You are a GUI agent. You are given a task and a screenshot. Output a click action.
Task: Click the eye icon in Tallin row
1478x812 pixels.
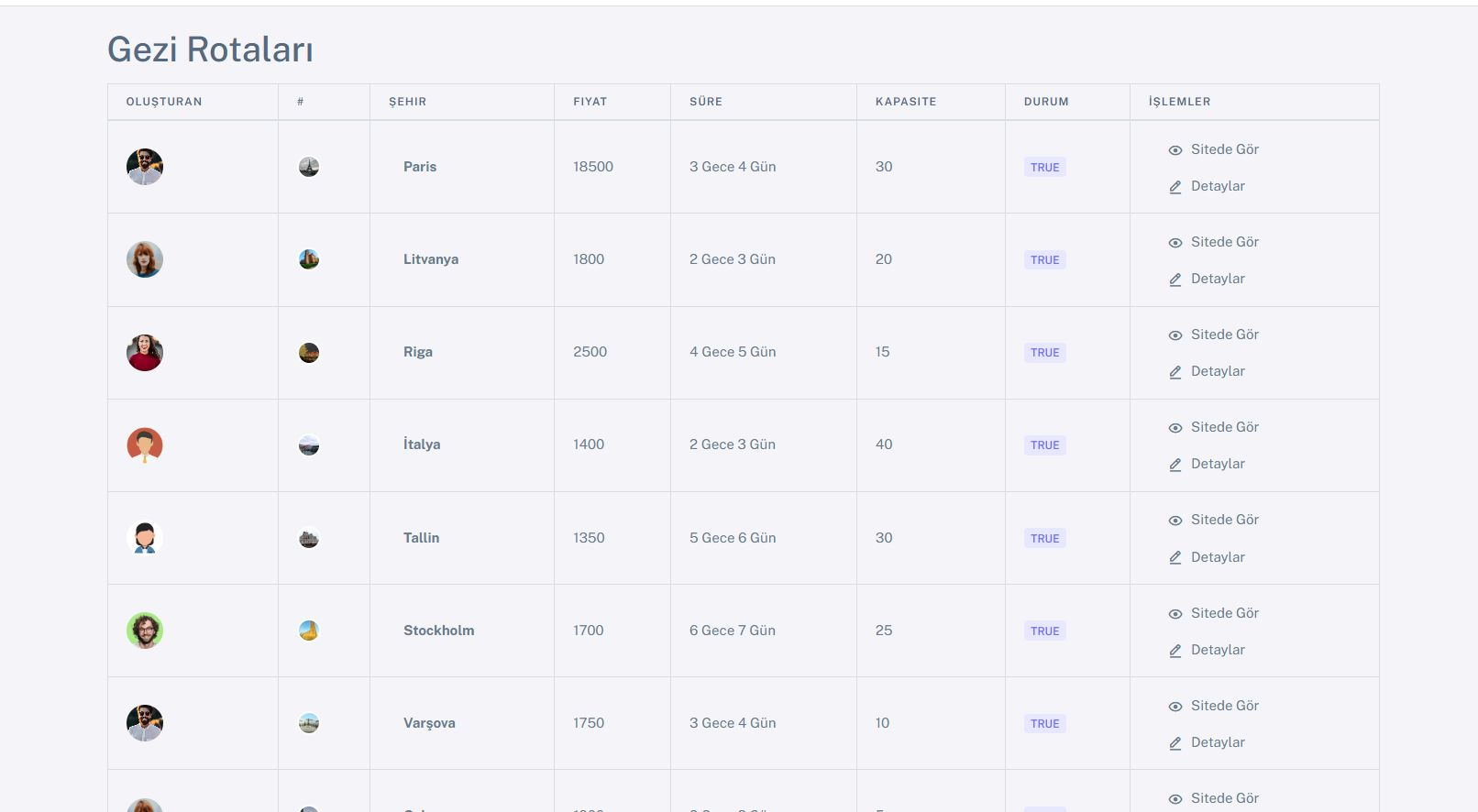[x=1175, y=521]
